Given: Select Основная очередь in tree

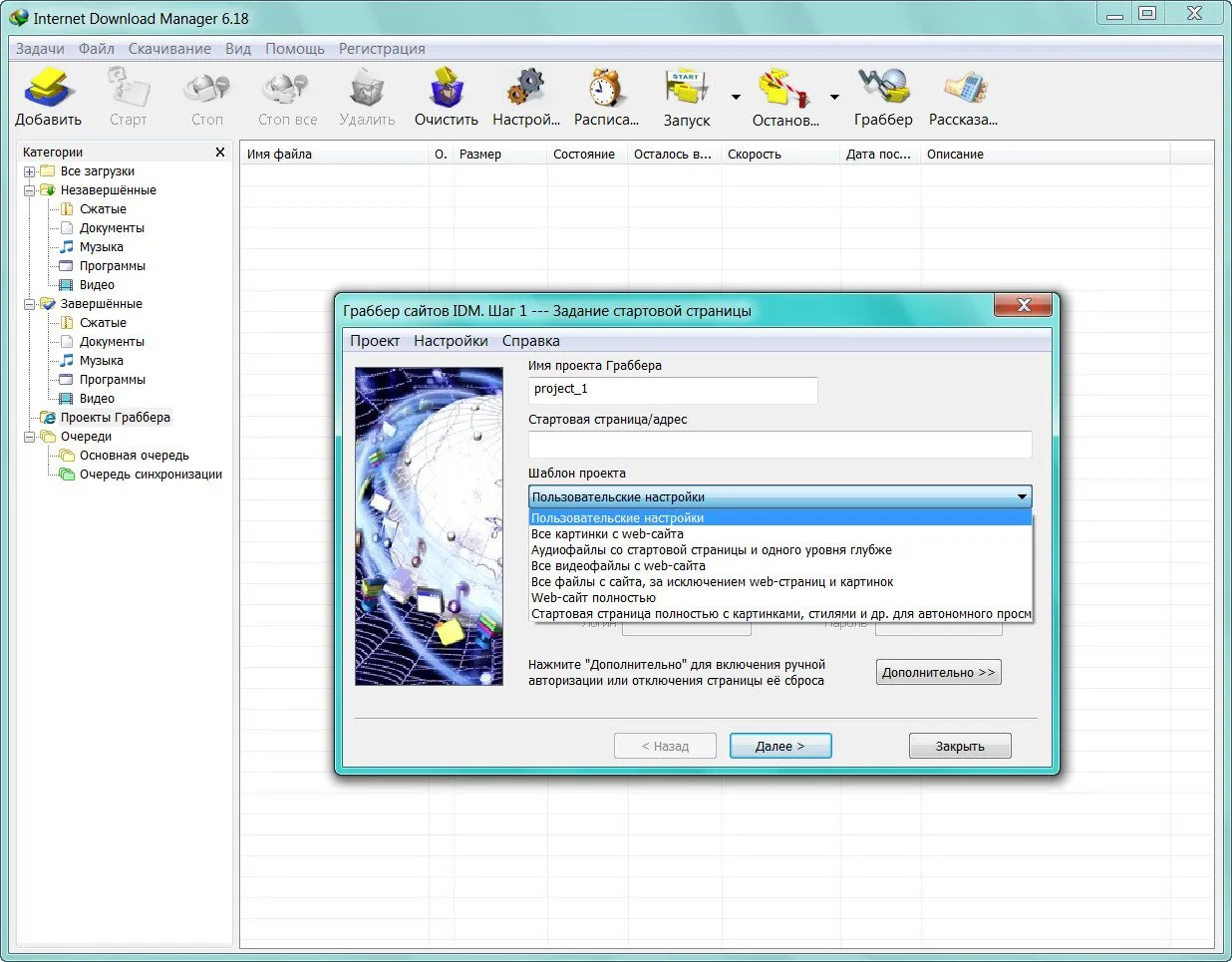Looking at the screenshot, I should [135, 456].
